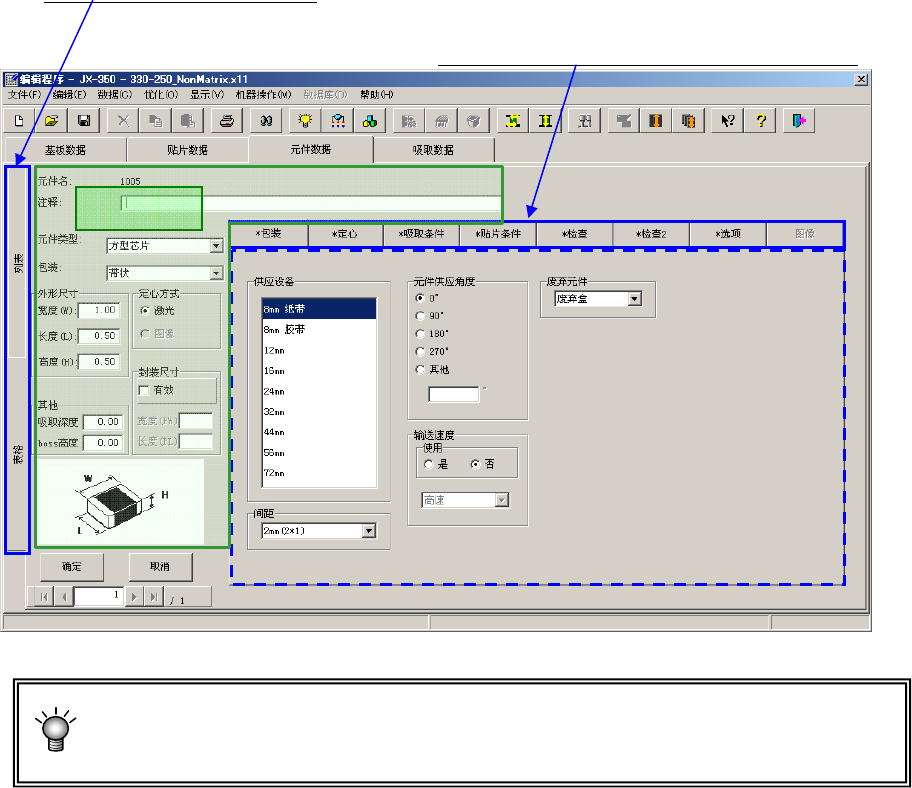
Task: Click the What's This pointer help icon
Action: 728,120
